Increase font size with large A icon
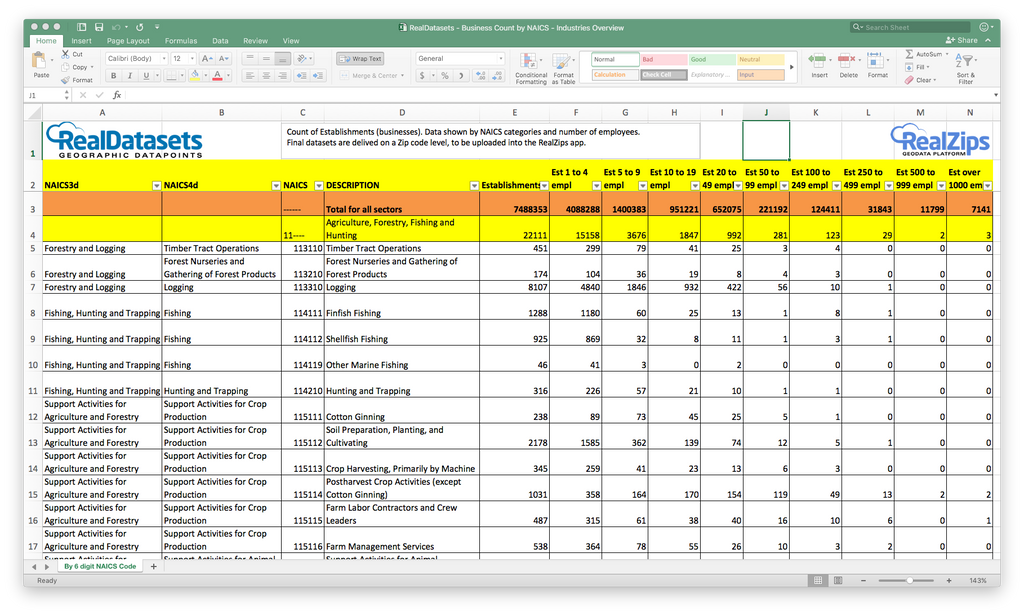Viewport: 1024px width, 615px height. [207, 59]
